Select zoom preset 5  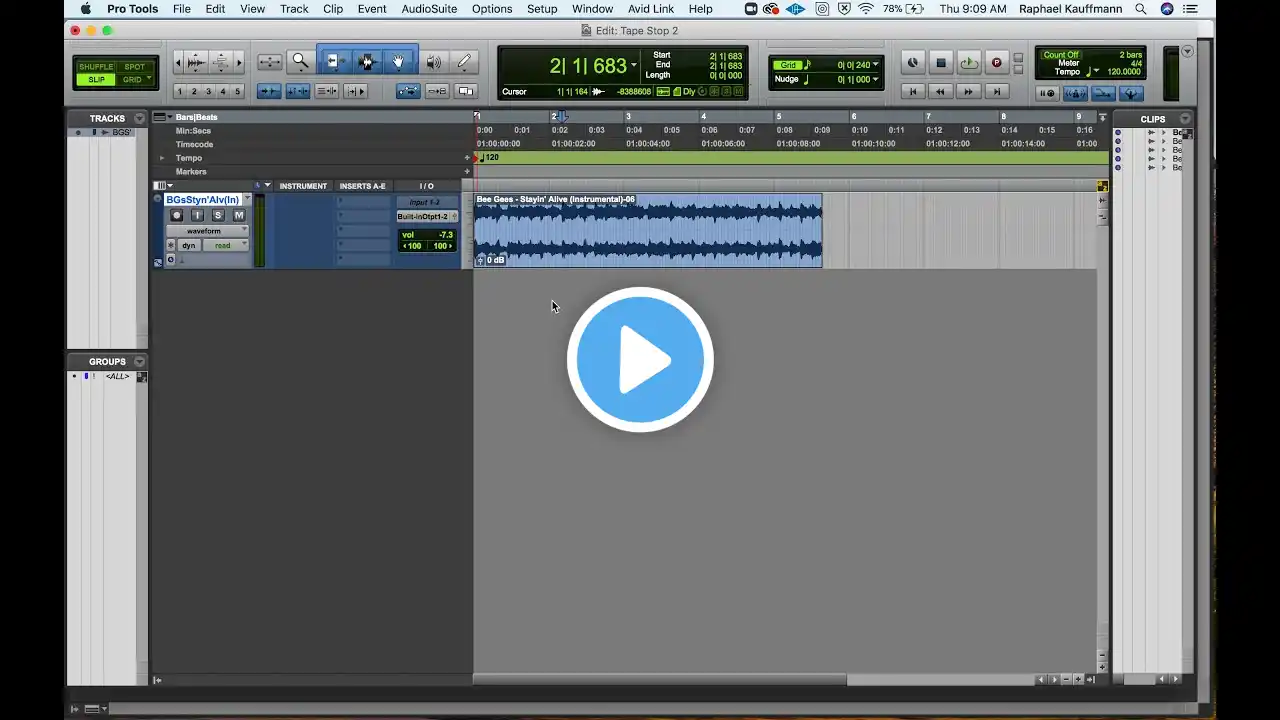point(237,91)
